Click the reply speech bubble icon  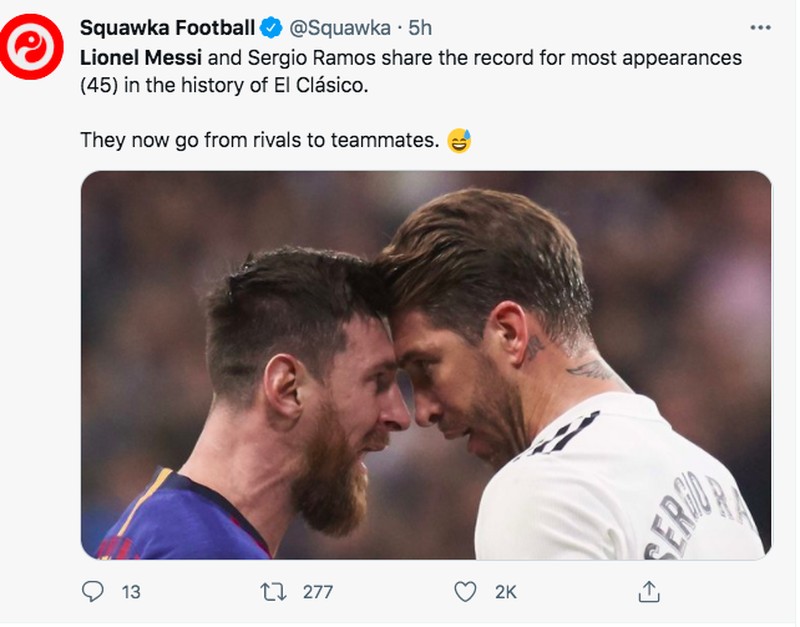91,591
